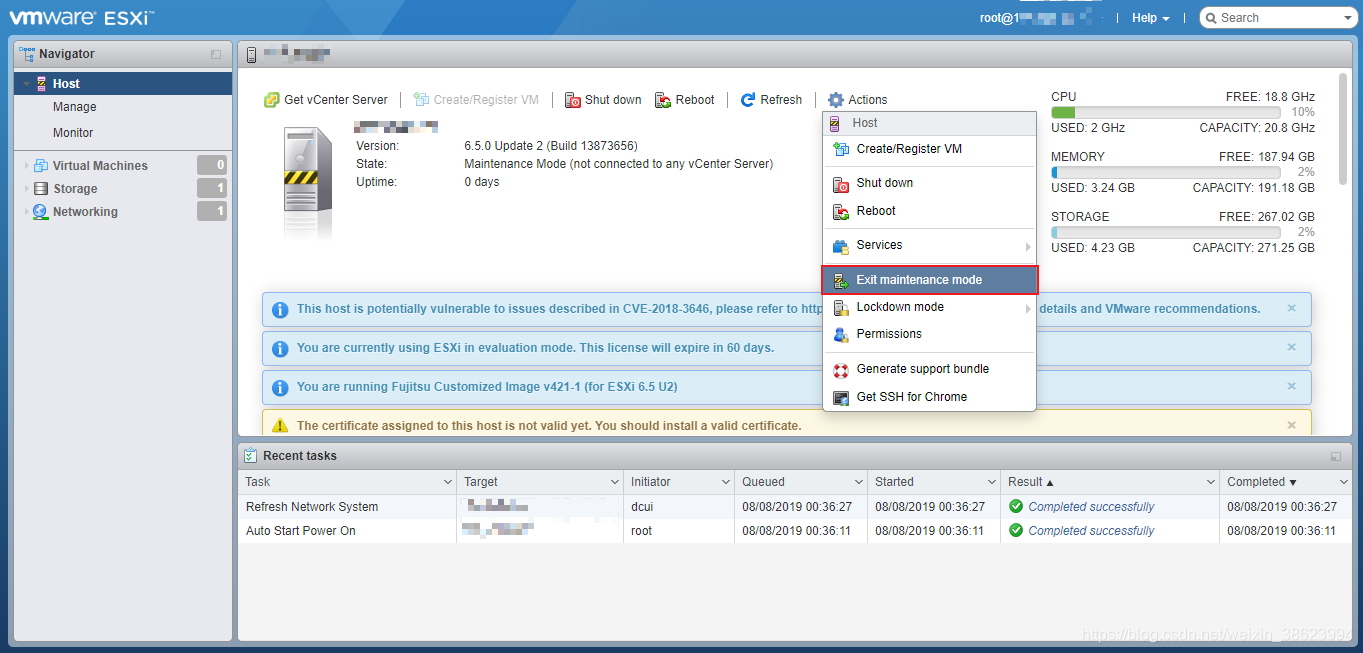
Task: Click the Refresh toolbar icon
Action: tap(748, 100)
